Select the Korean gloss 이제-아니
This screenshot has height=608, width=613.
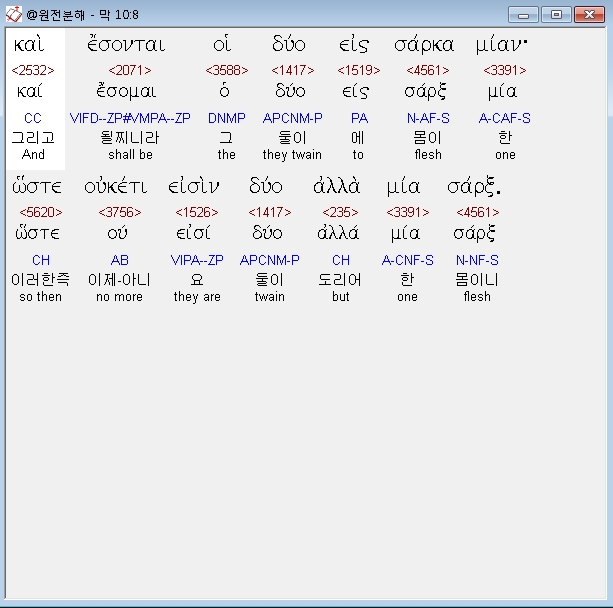119,280
